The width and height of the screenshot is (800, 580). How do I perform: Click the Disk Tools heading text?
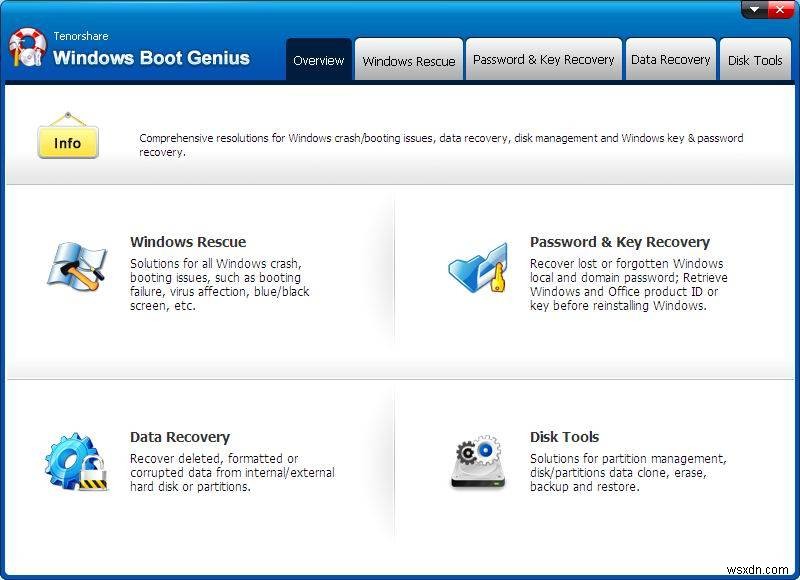(565, 437)
